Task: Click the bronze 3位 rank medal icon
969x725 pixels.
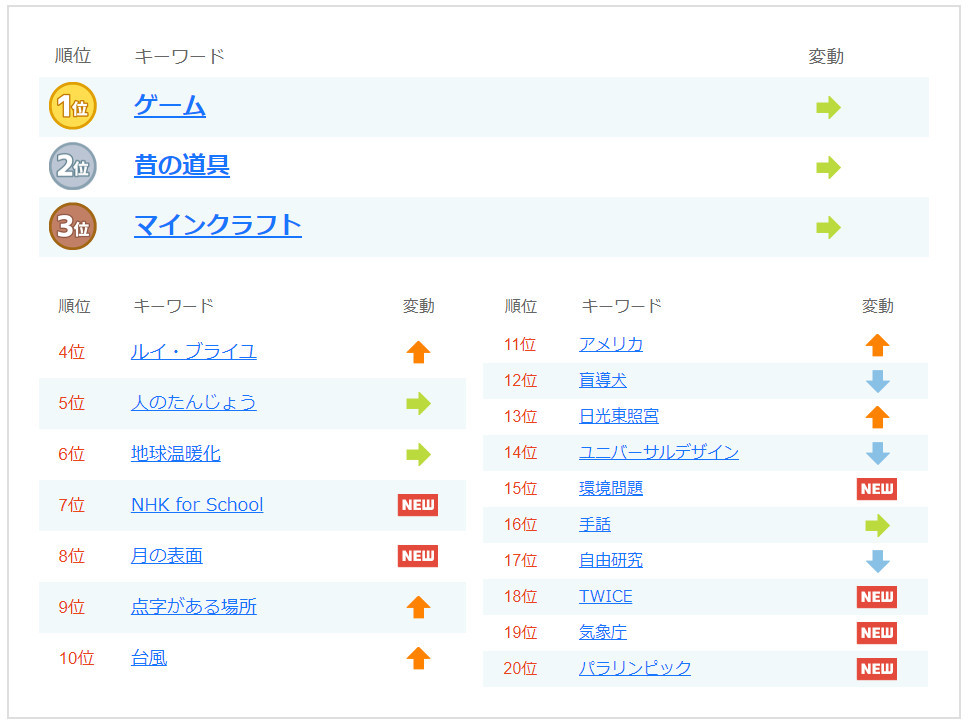Action: point(73,226)
